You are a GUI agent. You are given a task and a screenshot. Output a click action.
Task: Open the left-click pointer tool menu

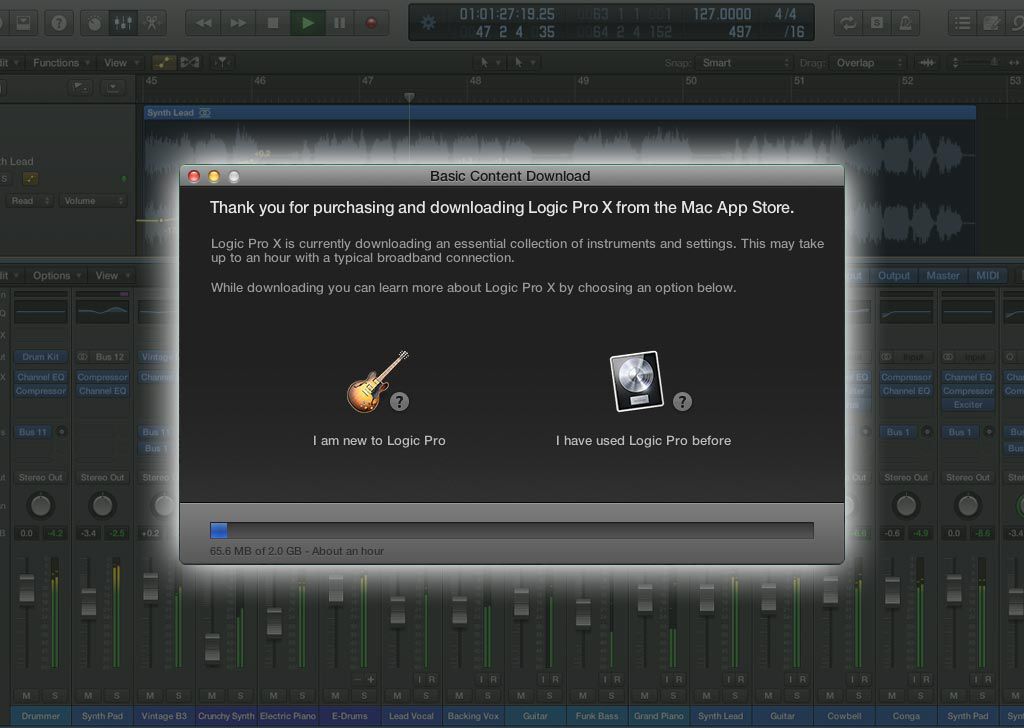[489, 63]
